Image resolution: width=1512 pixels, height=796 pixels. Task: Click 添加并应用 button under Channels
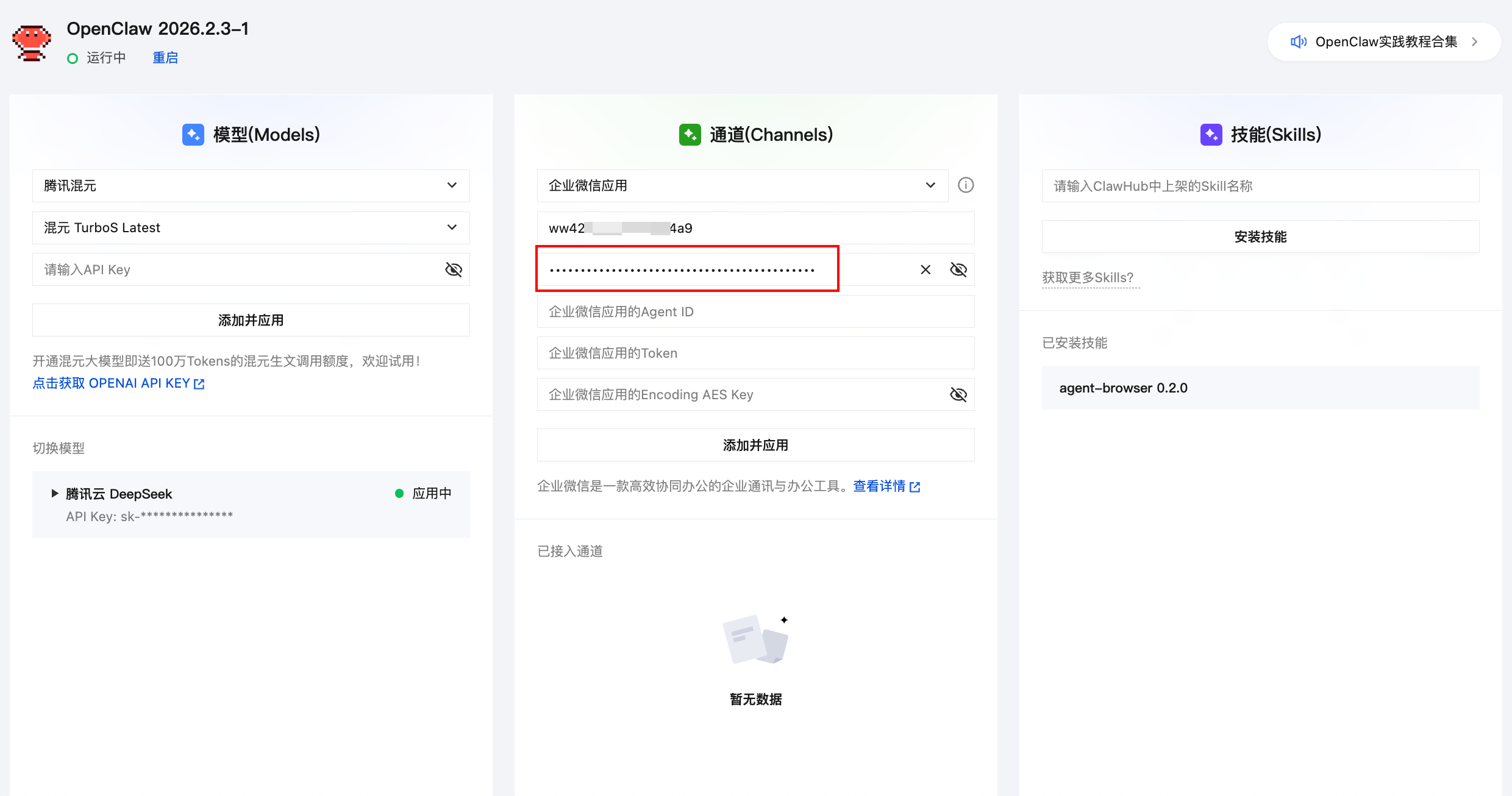click(x=755, y=446)
